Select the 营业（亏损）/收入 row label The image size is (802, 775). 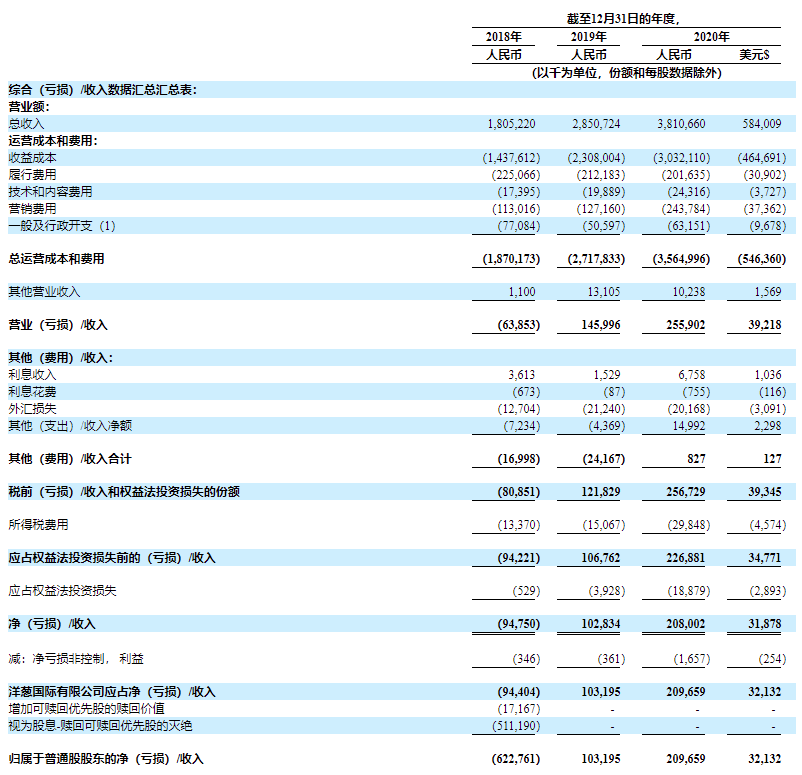(58, 325)
